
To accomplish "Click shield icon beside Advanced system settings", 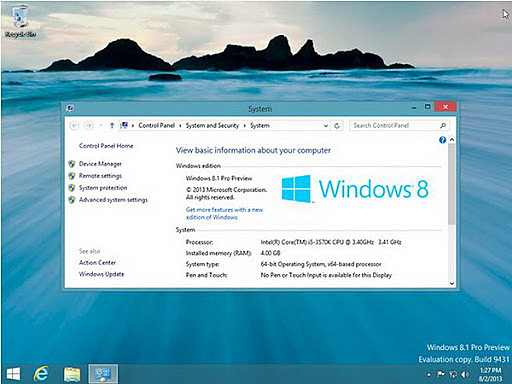I will pos(72,200).
